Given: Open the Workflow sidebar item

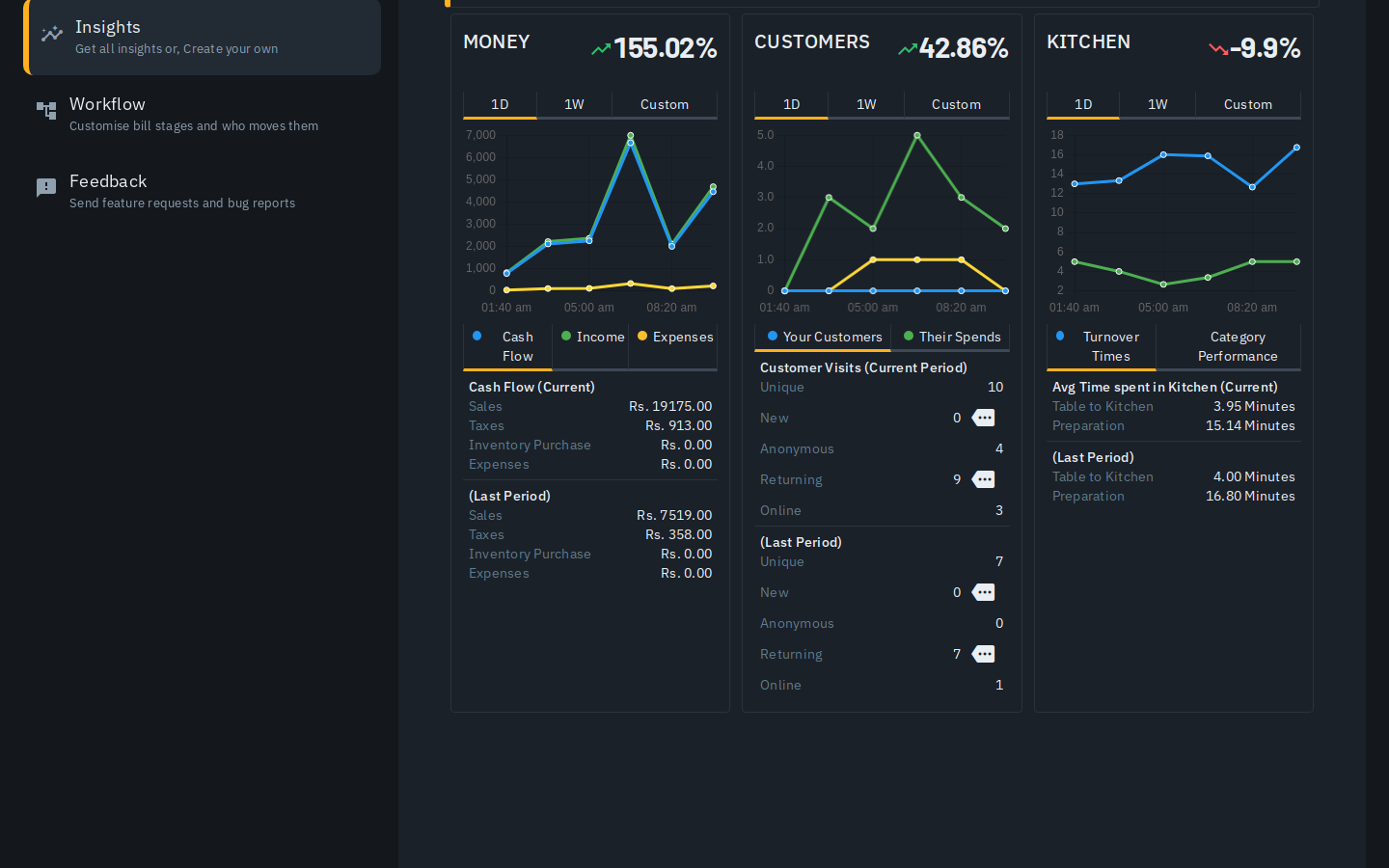Looking at the screenshot, I should pyautogui.click(x=203, y=114).
